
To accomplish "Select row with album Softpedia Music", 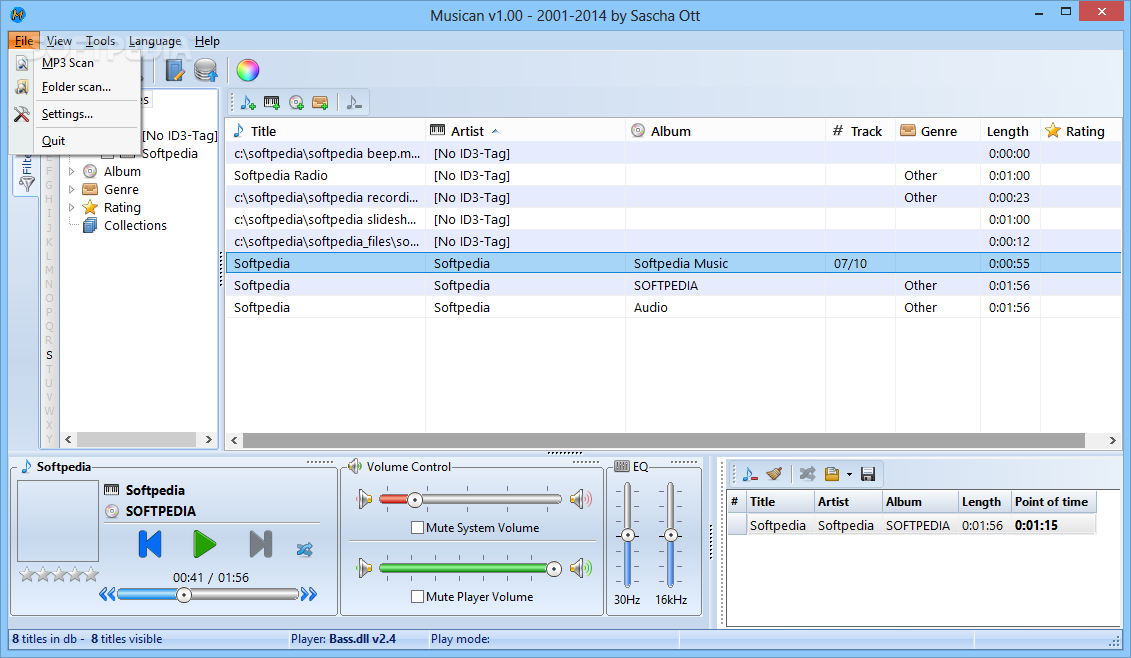I will click(x=673, y=263).
